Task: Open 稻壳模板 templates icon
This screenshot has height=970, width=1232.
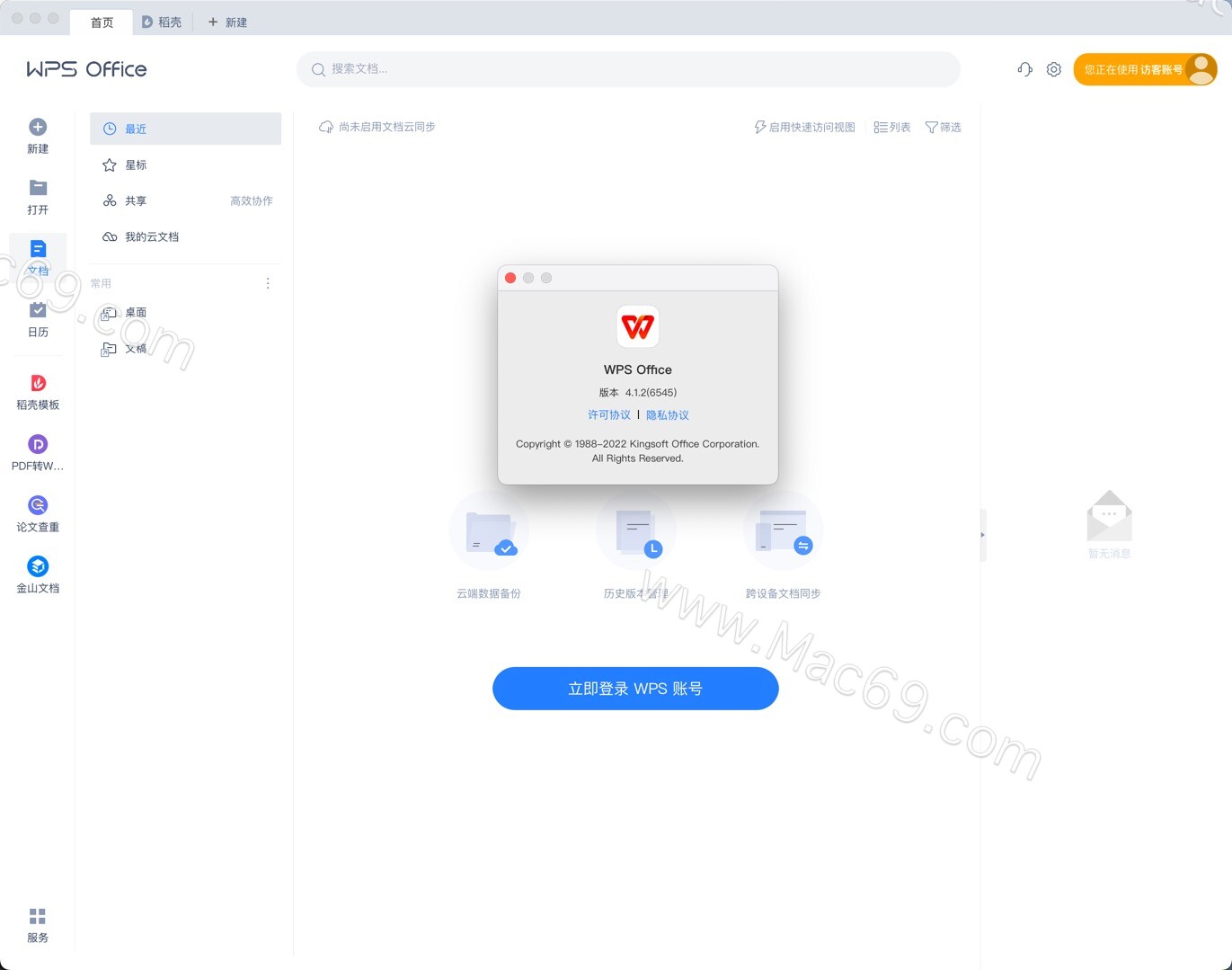Action: [38, 383]
